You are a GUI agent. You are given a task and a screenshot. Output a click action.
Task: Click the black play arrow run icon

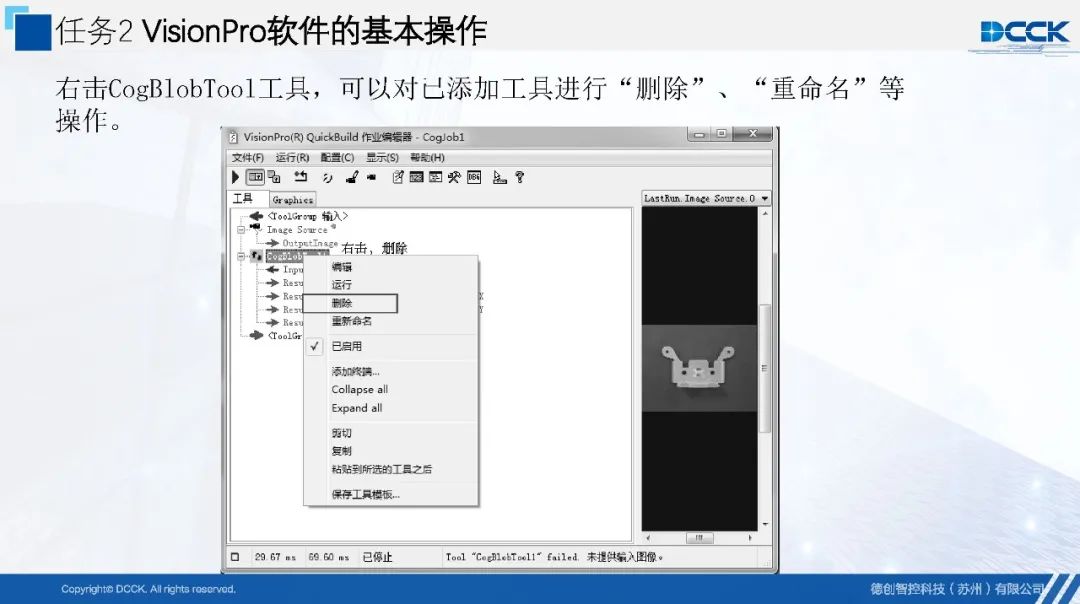(236, 178)
